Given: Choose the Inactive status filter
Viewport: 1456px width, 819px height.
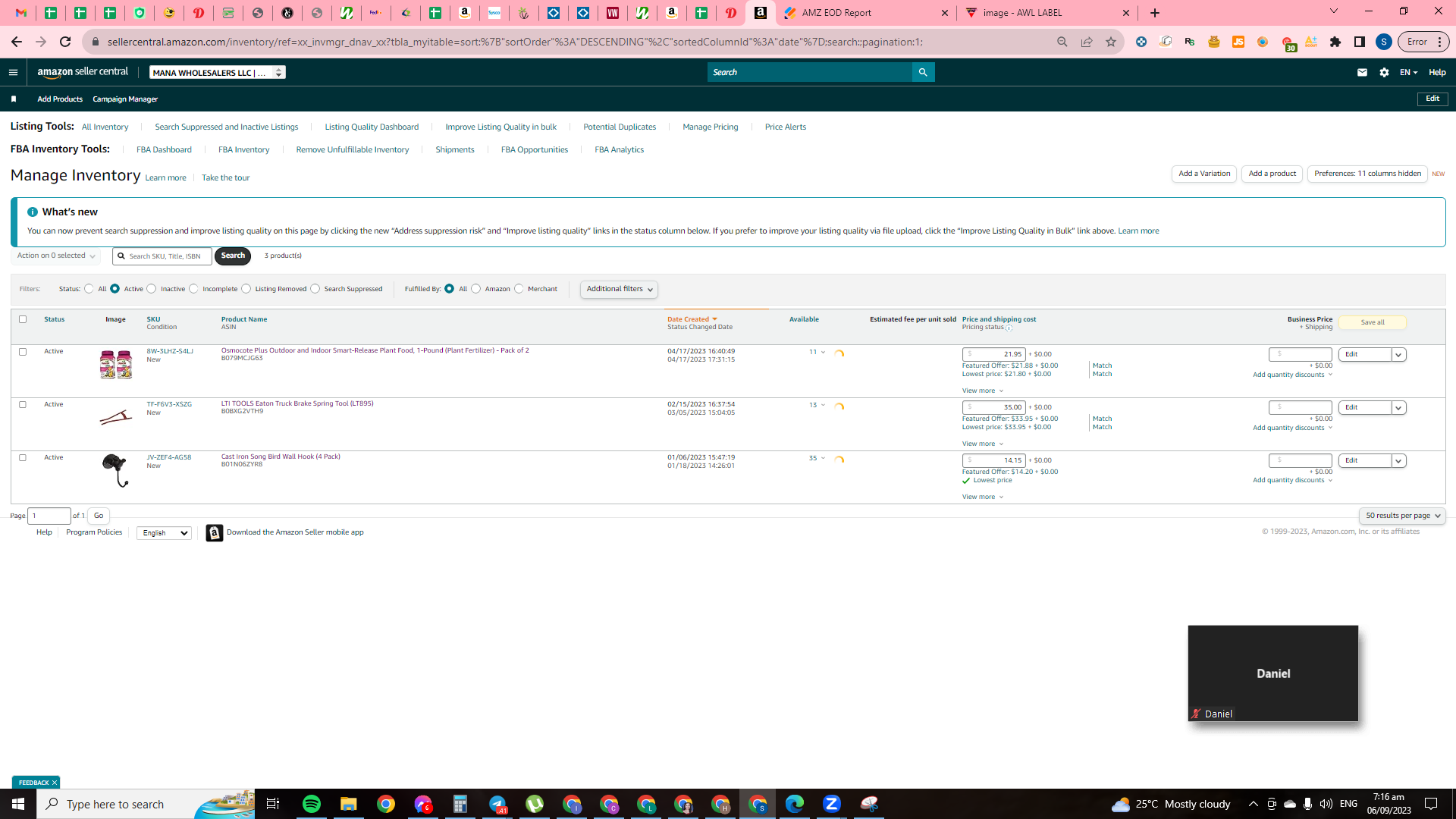Looking at the screenshot, I should [x=152, y=289].
